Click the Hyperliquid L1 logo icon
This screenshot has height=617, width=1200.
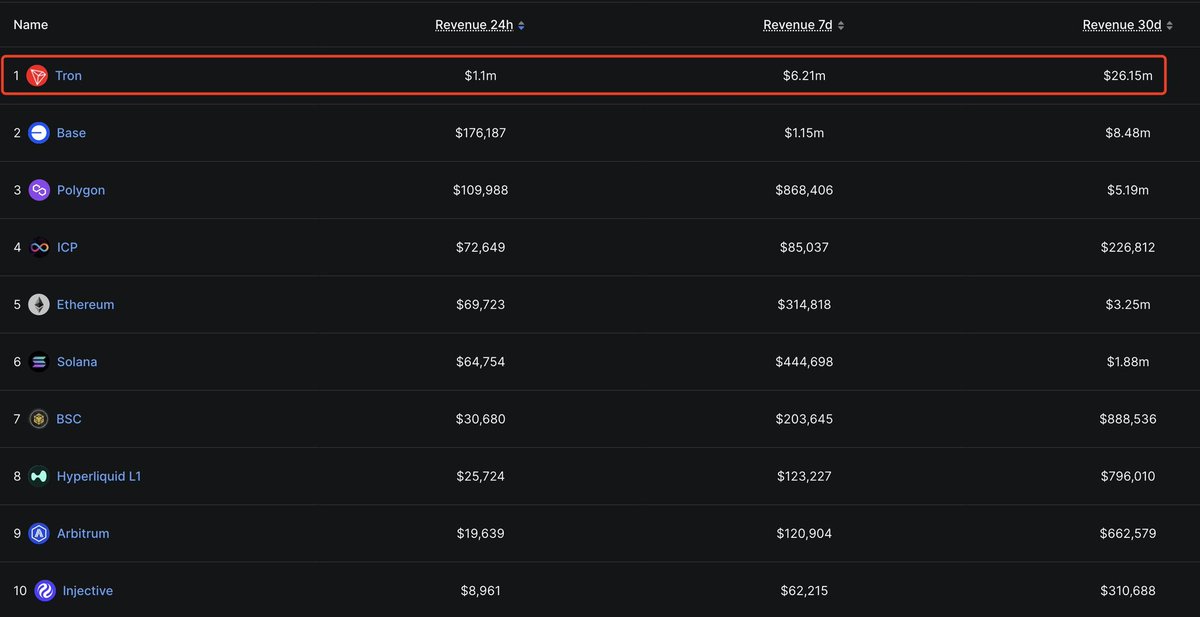39,477
